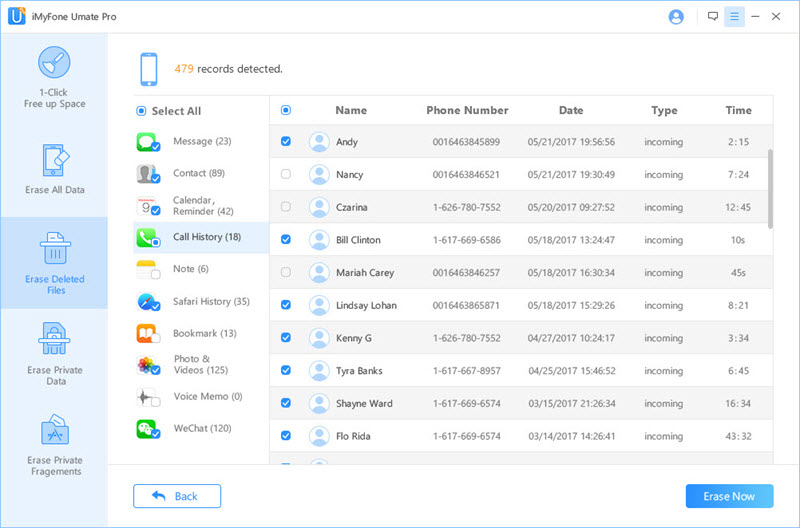This screenshot has height=528, width=800.
Task: Check the Nancy call record
Action: 286,174
